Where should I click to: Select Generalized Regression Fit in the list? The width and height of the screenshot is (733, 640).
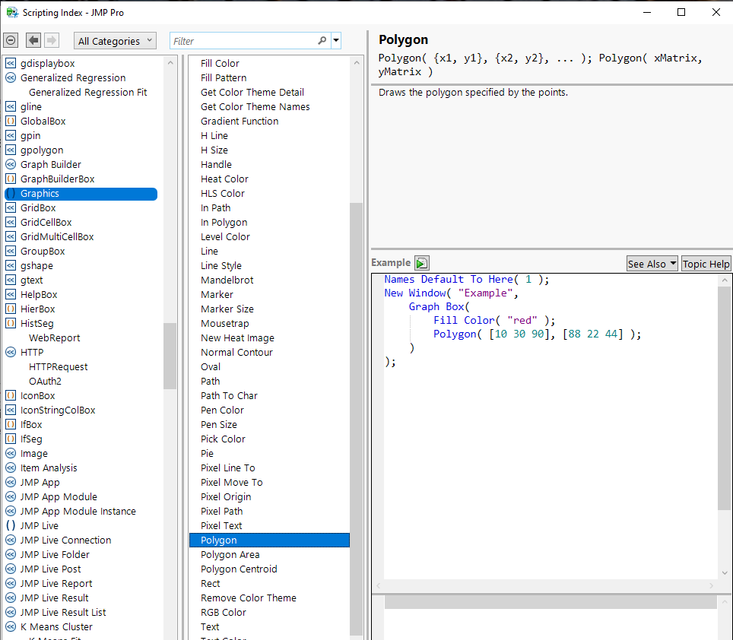[x=88, y=92]
